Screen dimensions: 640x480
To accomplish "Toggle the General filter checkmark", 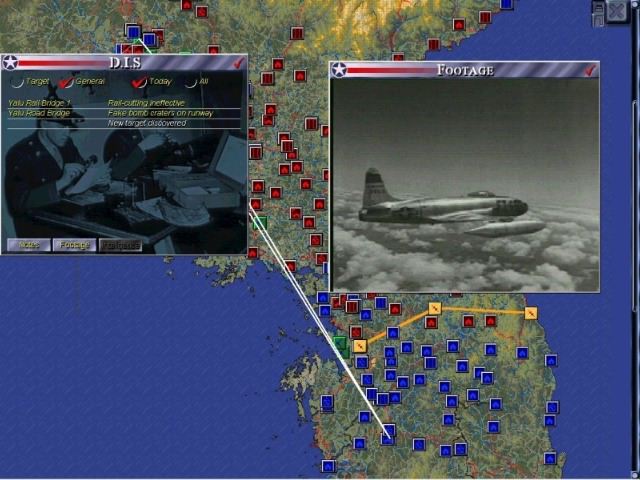I will [67, 81].
